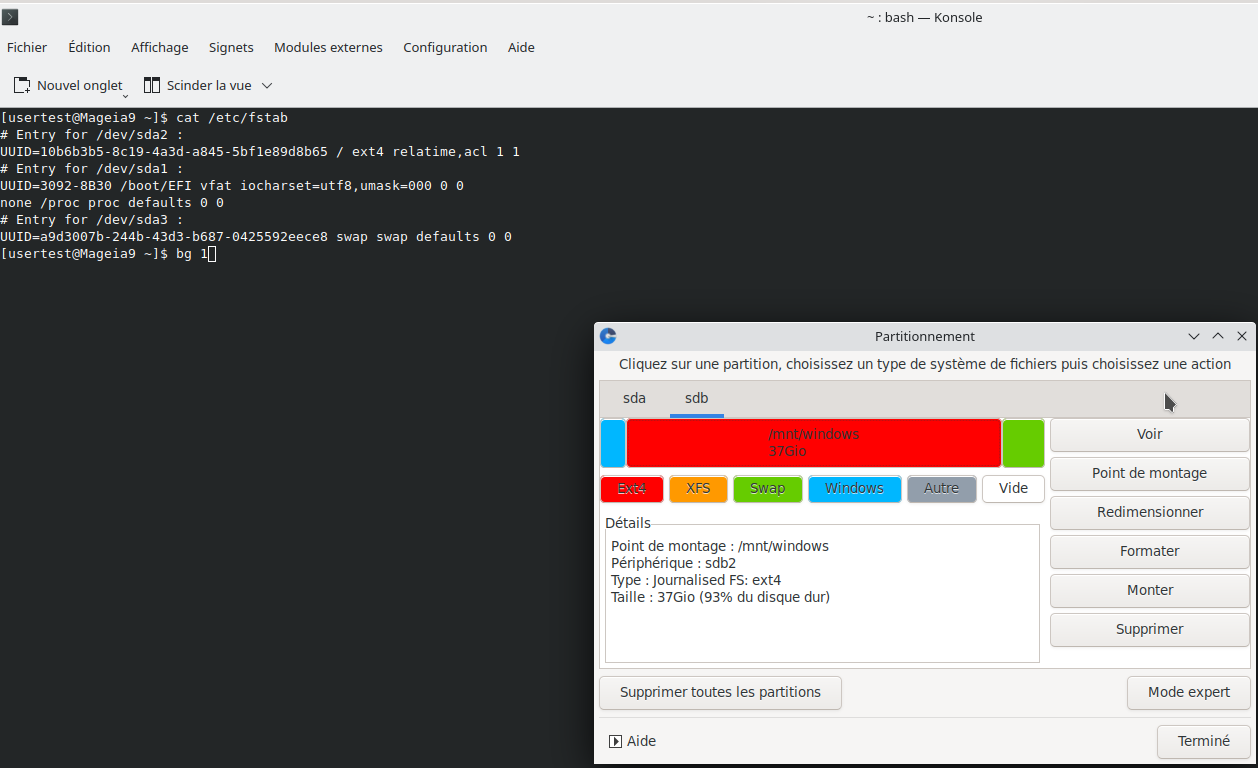
Task: Choose the Ext4 filesystem type button
Action: click(632, 489)
